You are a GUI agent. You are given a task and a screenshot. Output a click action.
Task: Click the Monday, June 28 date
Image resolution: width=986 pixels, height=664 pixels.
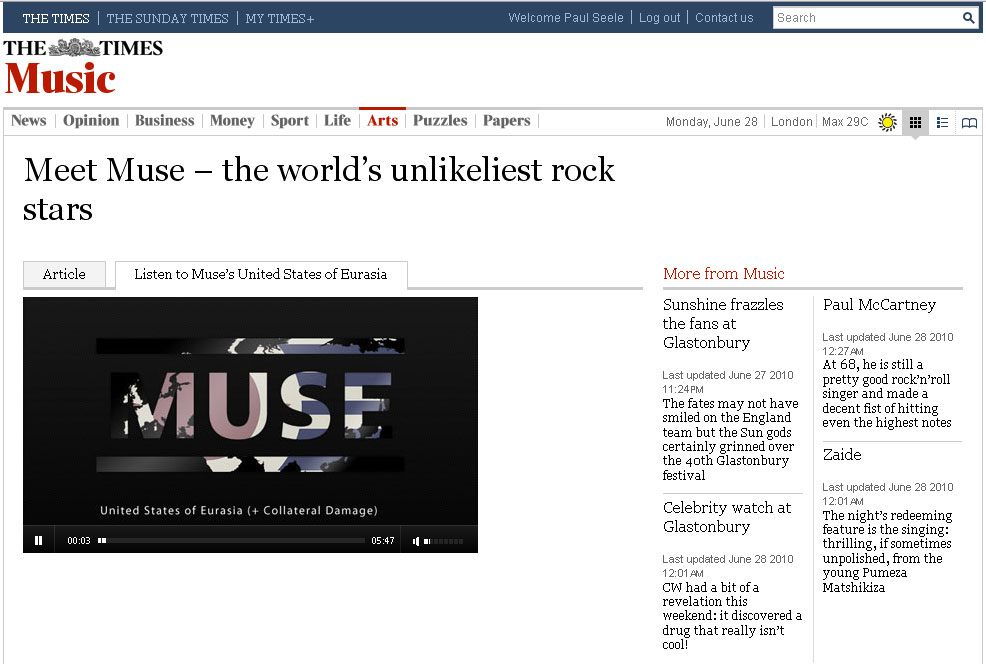coord(712,121)
